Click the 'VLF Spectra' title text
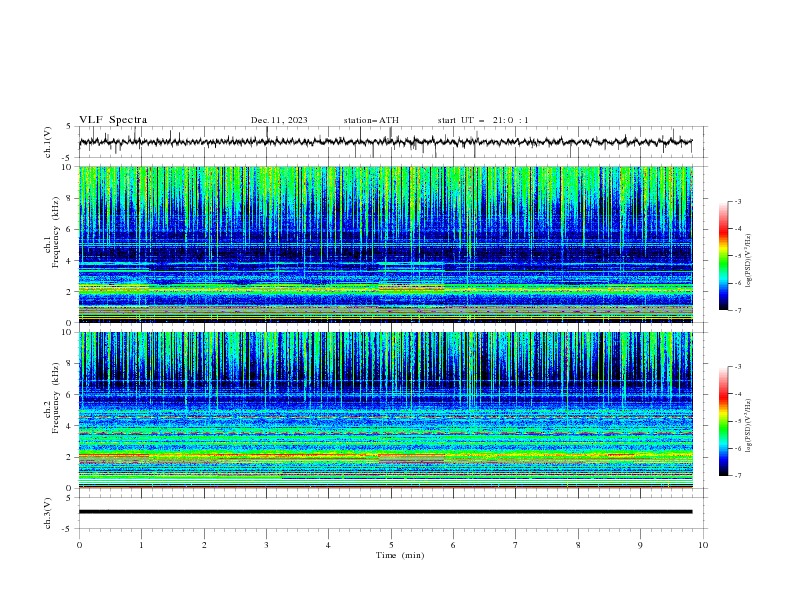Image resolution: width=792 pixels, height=612 pixels. click(x=113, y=120)
